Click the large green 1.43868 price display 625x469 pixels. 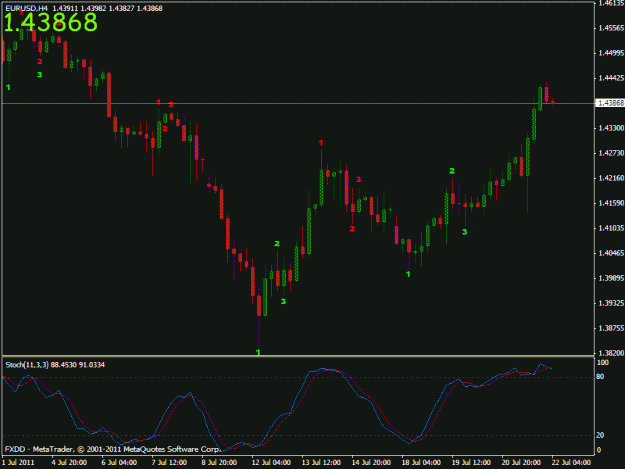[51, 23]
